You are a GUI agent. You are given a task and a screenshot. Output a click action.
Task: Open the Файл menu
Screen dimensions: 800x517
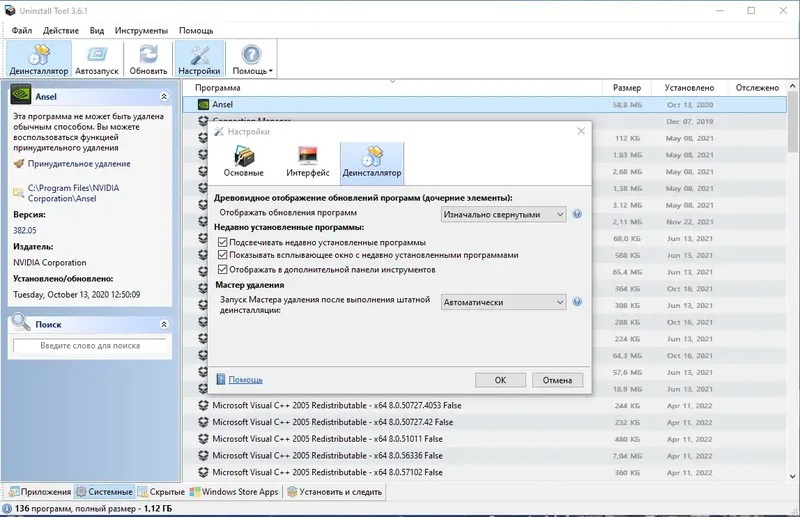[x=22, y=31]
